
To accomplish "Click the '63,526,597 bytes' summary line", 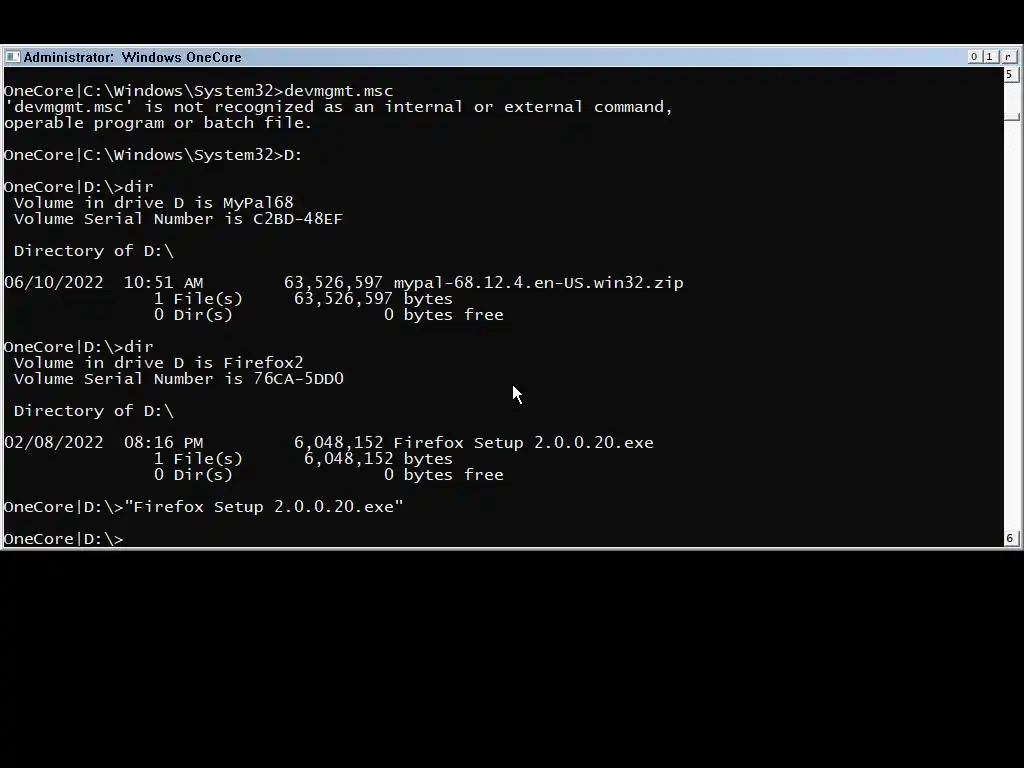I will coord(373,298).
